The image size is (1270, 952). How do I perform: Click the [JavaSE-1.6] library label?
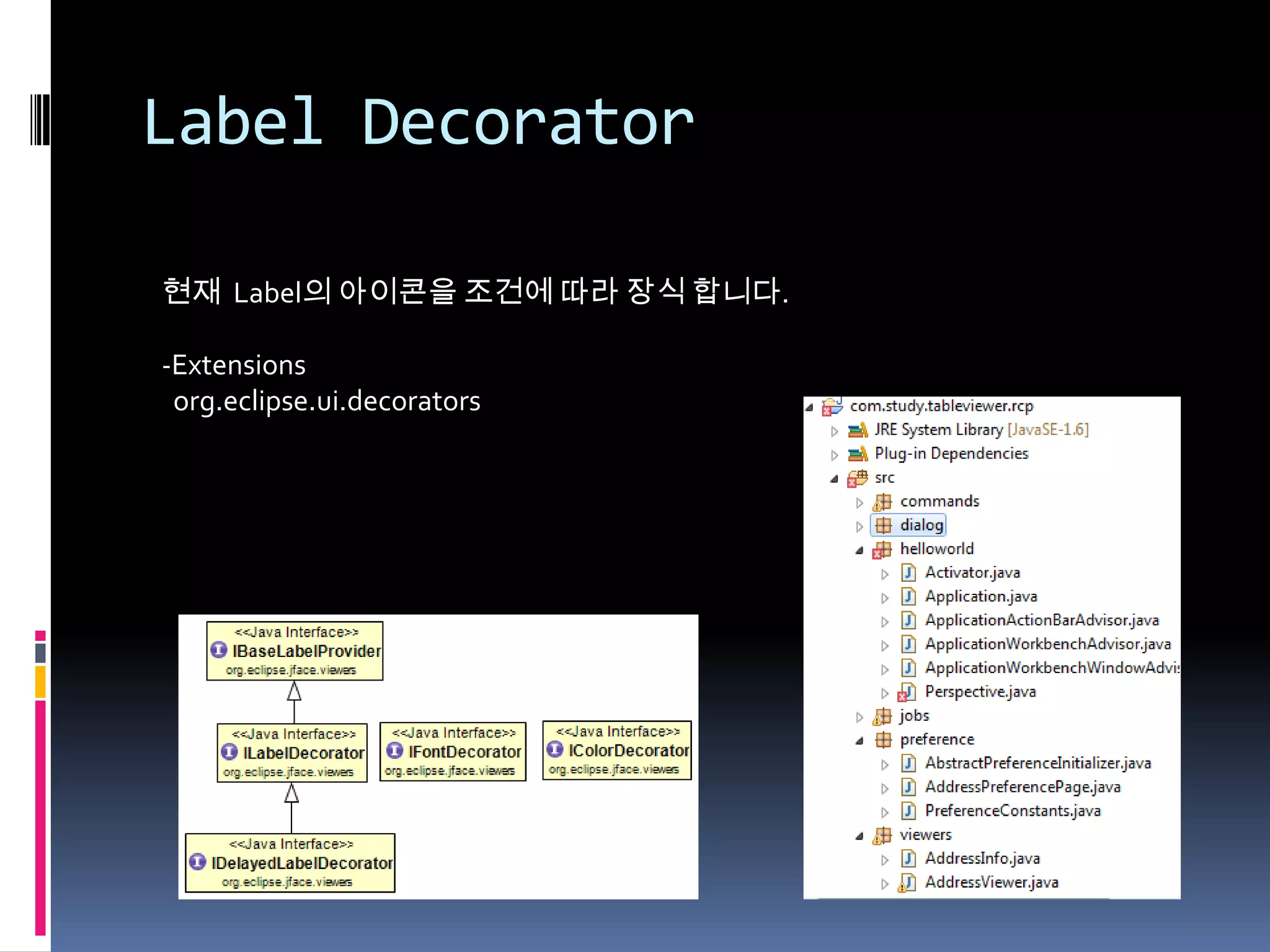point(1048,430)
